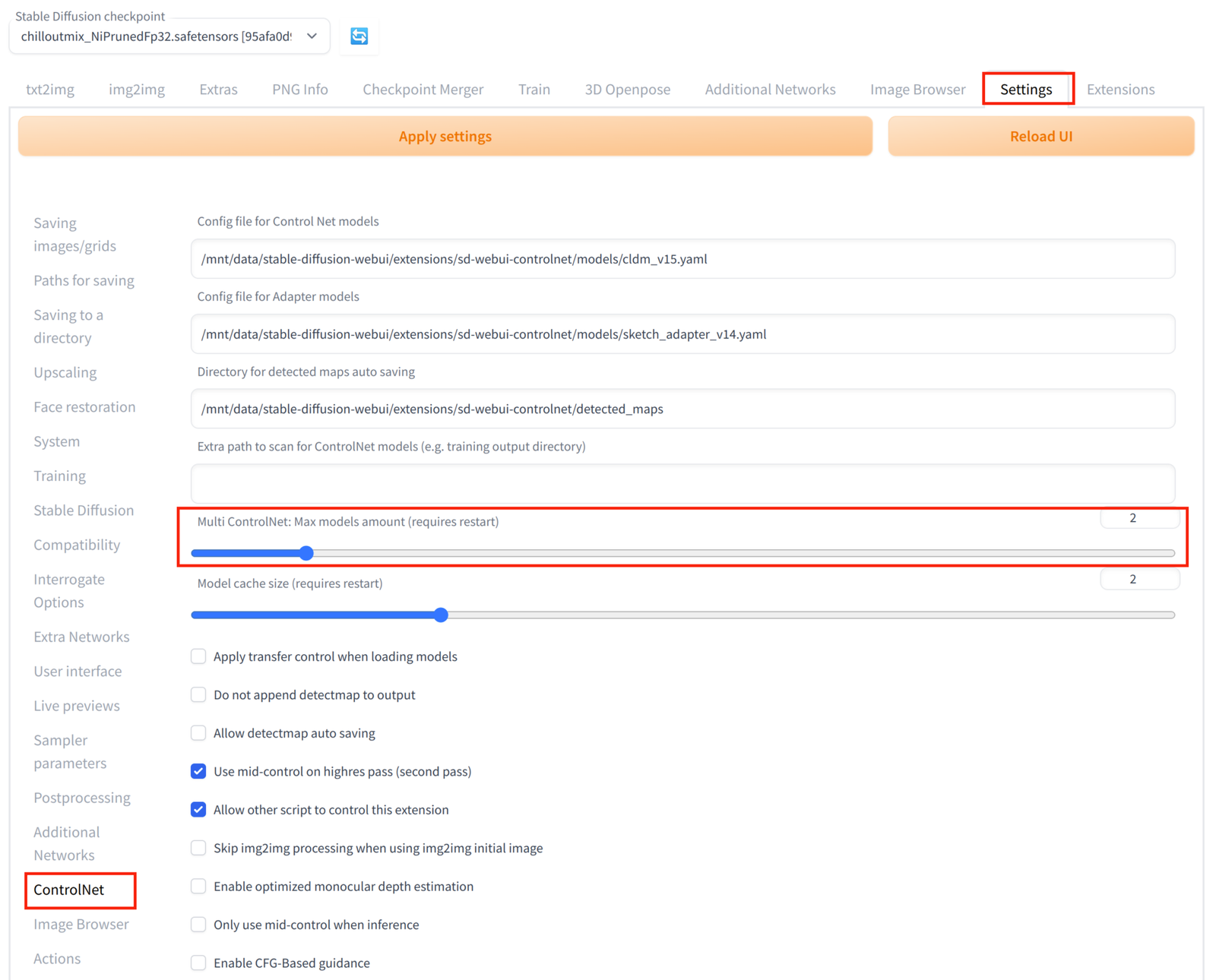Switch to the Extensions tab
The image size is (1216, 980).
(x=1120, y=89)
